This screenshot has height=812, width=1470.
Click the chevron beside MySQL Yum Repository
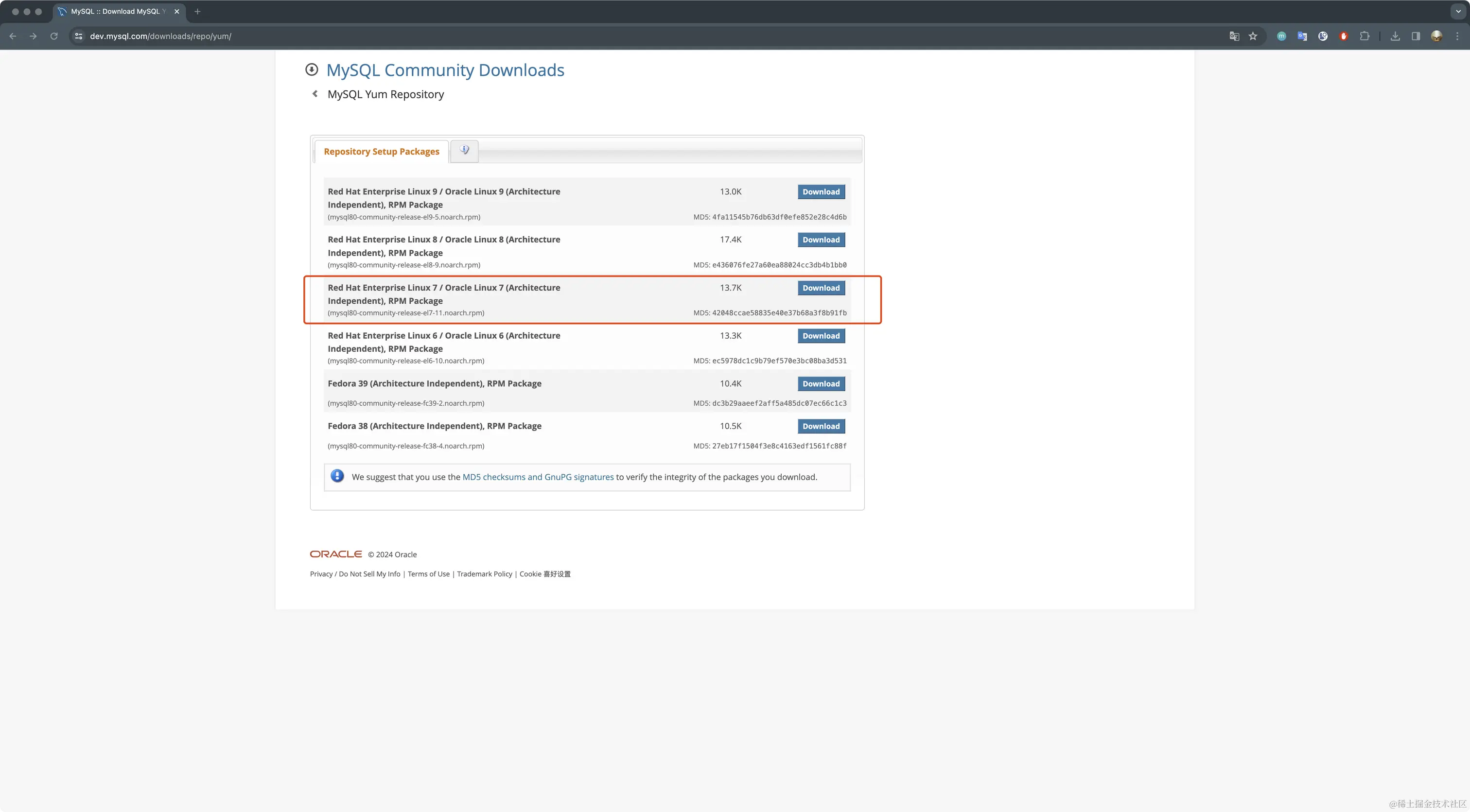tap(315, 94)
